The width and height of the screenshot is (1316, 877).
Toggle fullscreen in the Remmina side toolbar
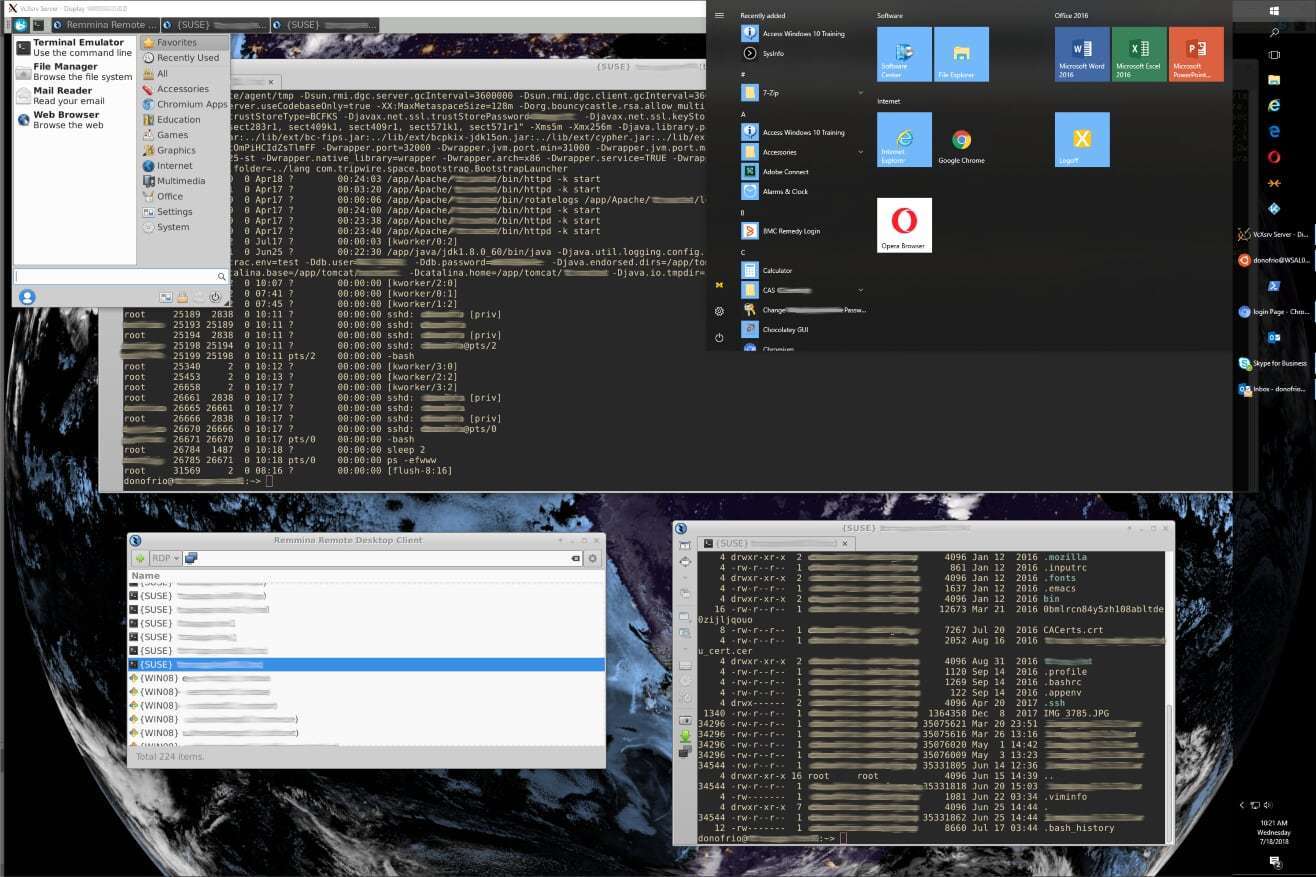tap(688, 564)
